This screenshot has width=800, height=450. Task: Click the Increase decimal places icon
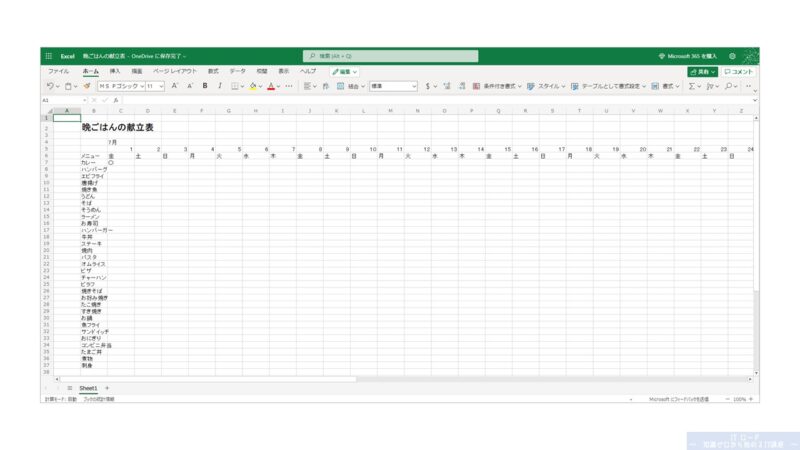(447, 86)
